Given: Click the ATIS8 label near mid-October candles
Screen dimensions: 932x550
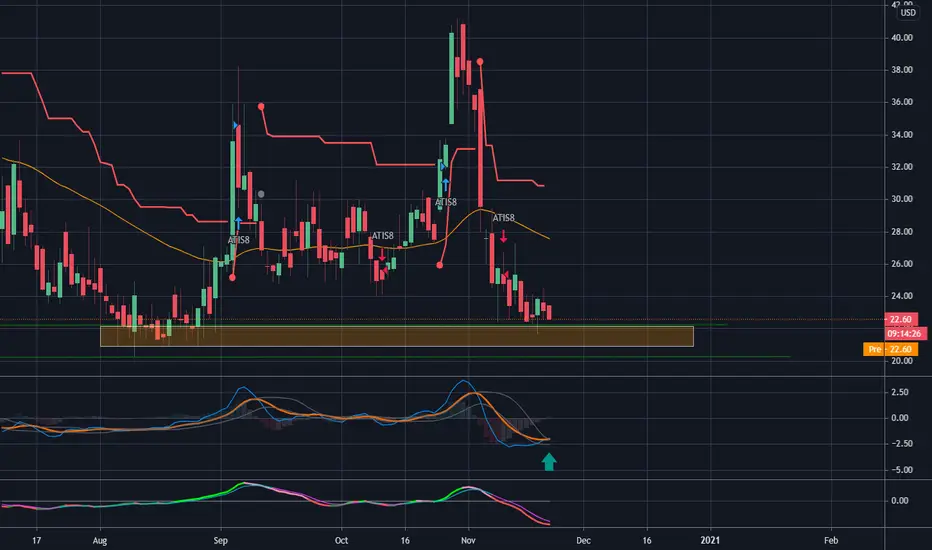Looking at the screenshot, I should click(382, 235).
